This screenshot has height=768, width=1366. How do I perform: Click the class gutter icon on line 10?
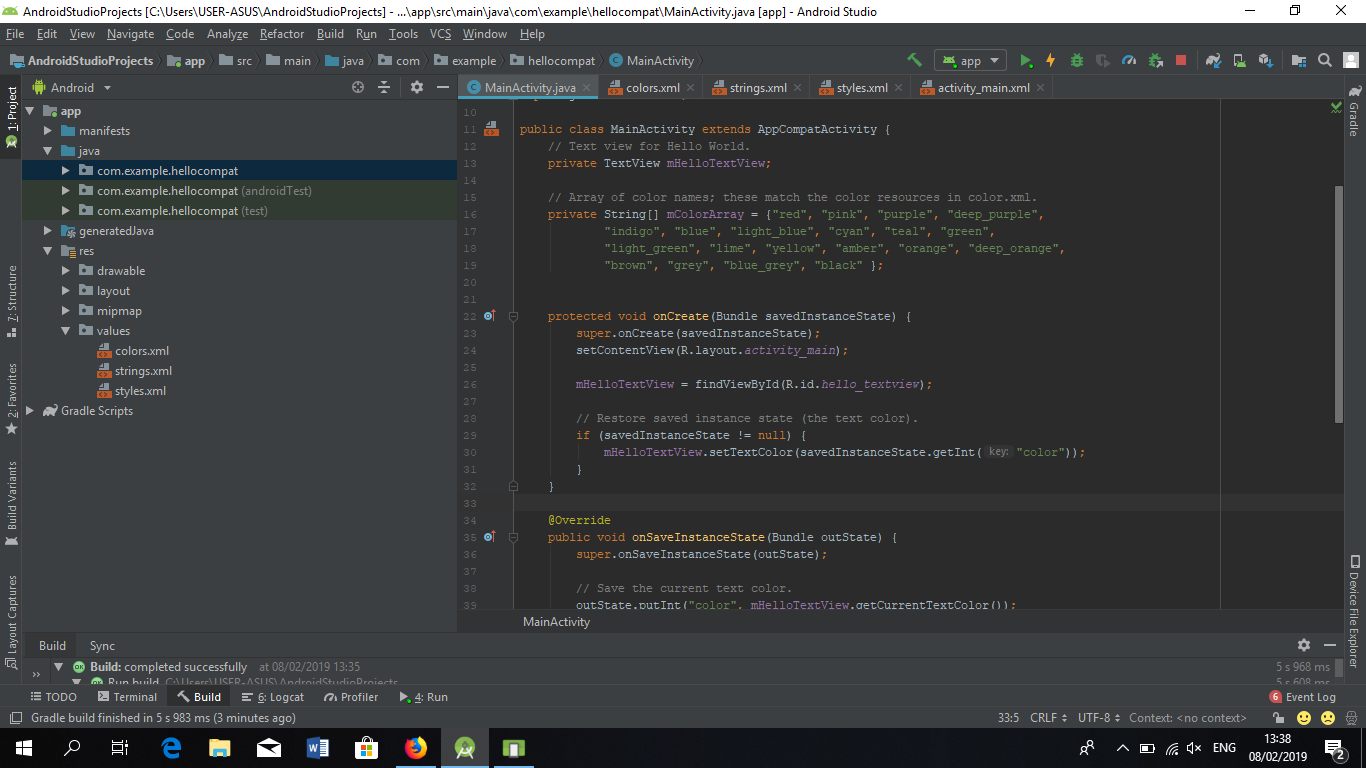coord(490,129)
